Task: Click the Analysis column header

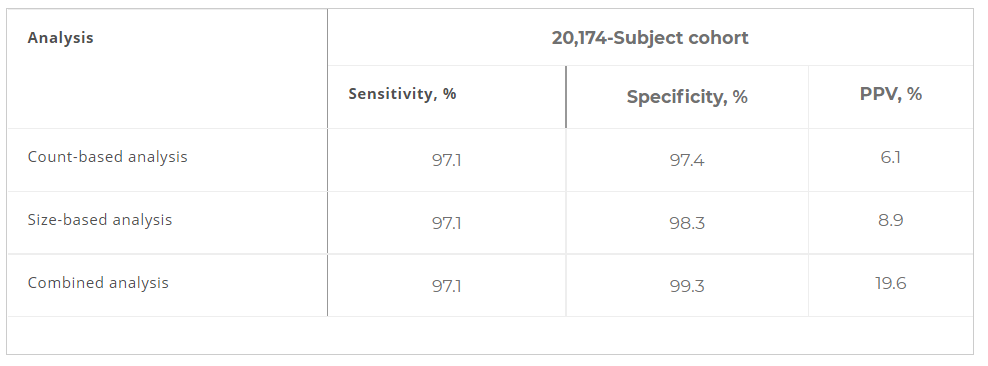Action: coord(60,38)
